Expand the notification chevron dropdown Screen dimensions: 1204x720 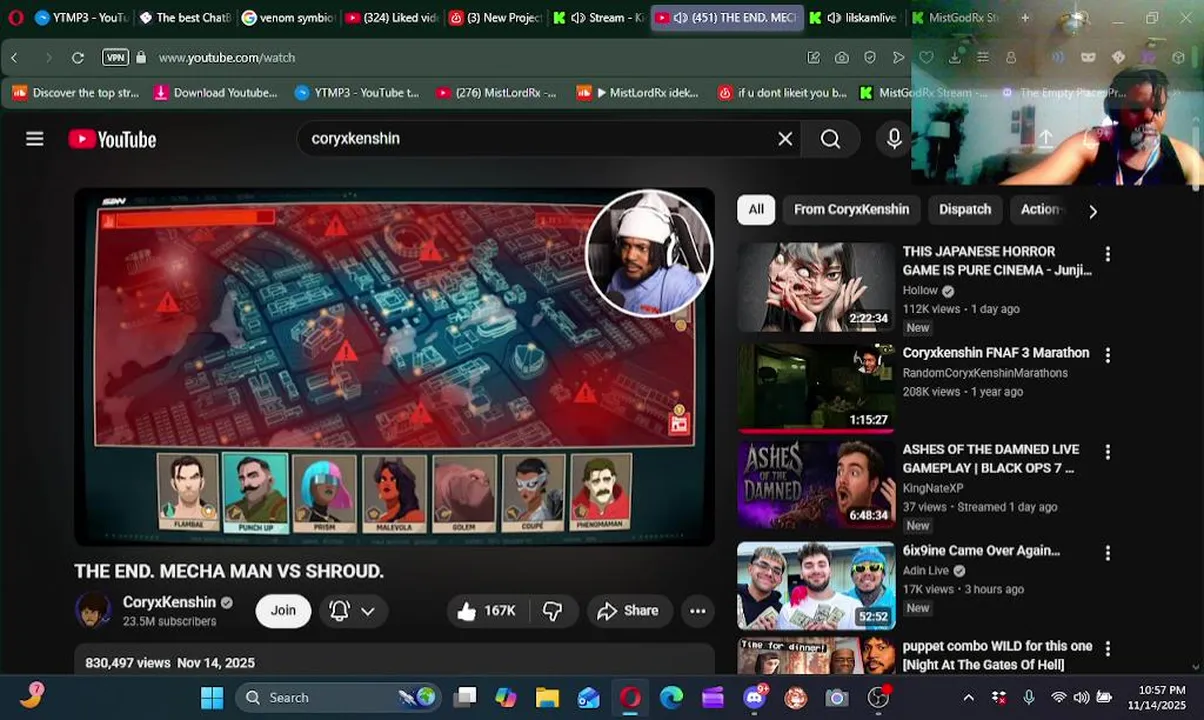368,611
